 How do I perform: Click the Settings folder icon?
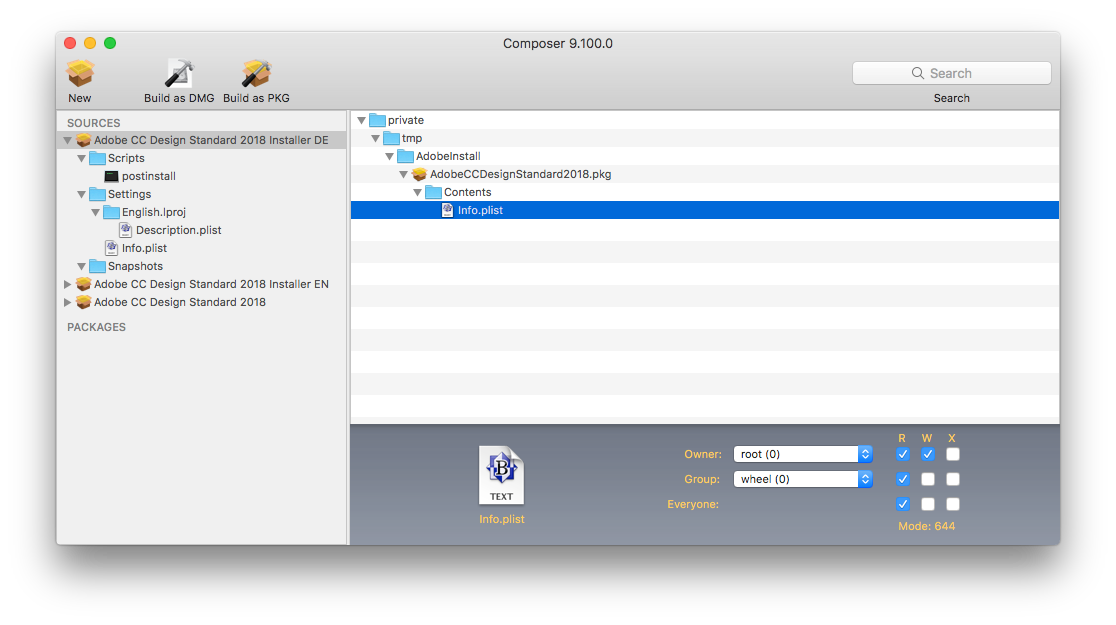[98, 194]
